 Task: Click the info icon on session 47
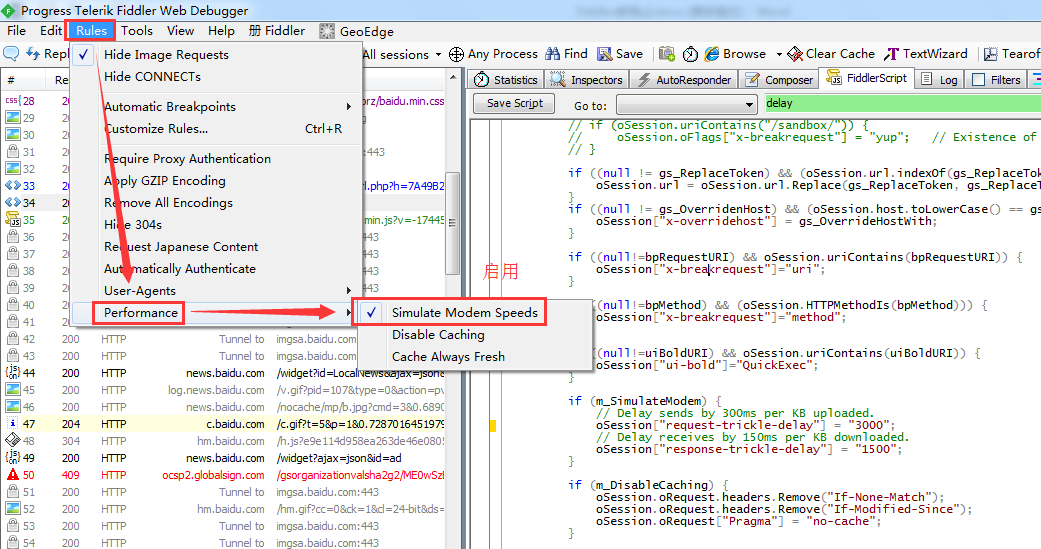coord(13,424)
